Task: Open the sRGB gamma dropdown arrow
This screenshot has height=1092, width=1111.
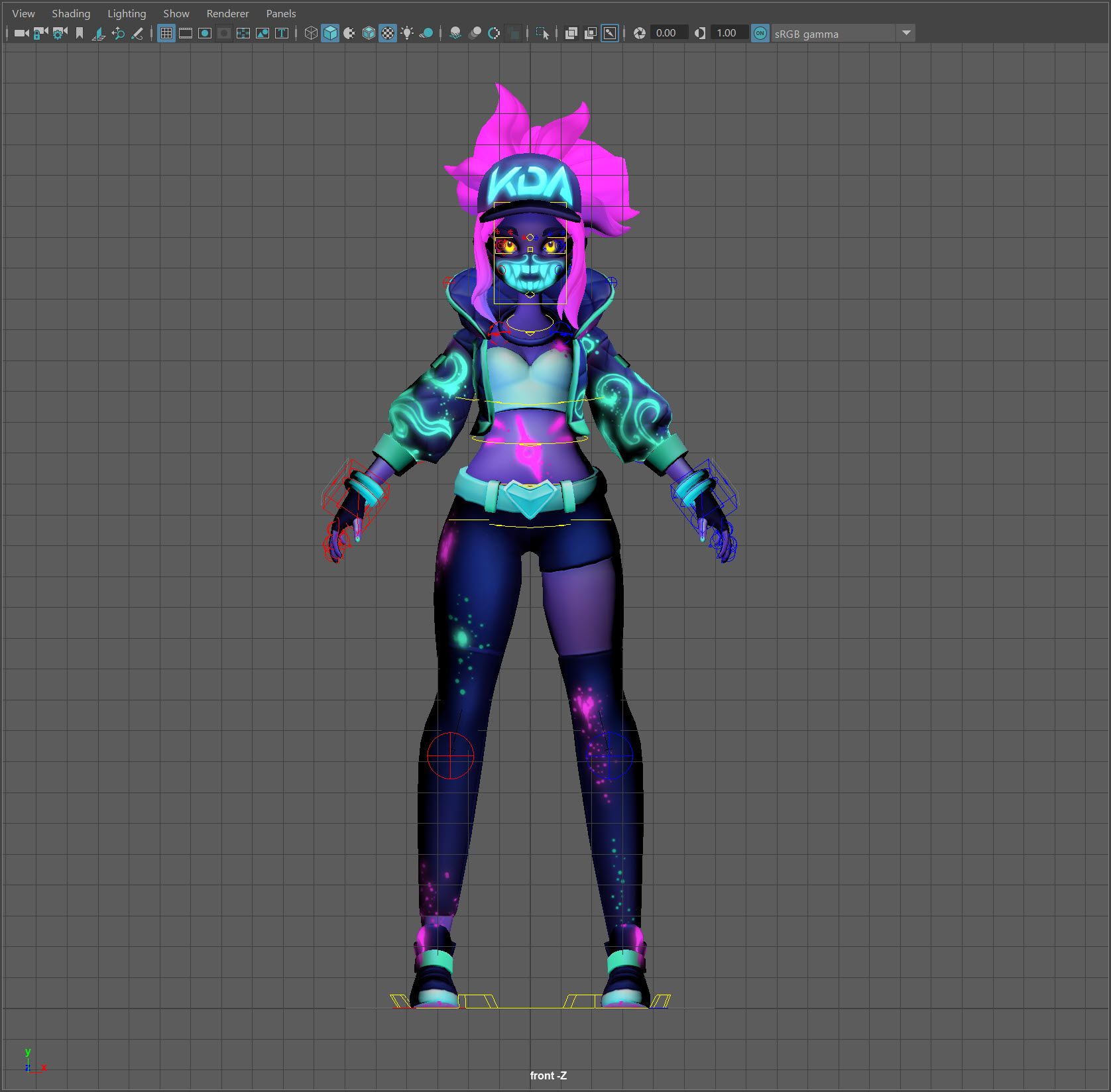Action: coord(906,33)
